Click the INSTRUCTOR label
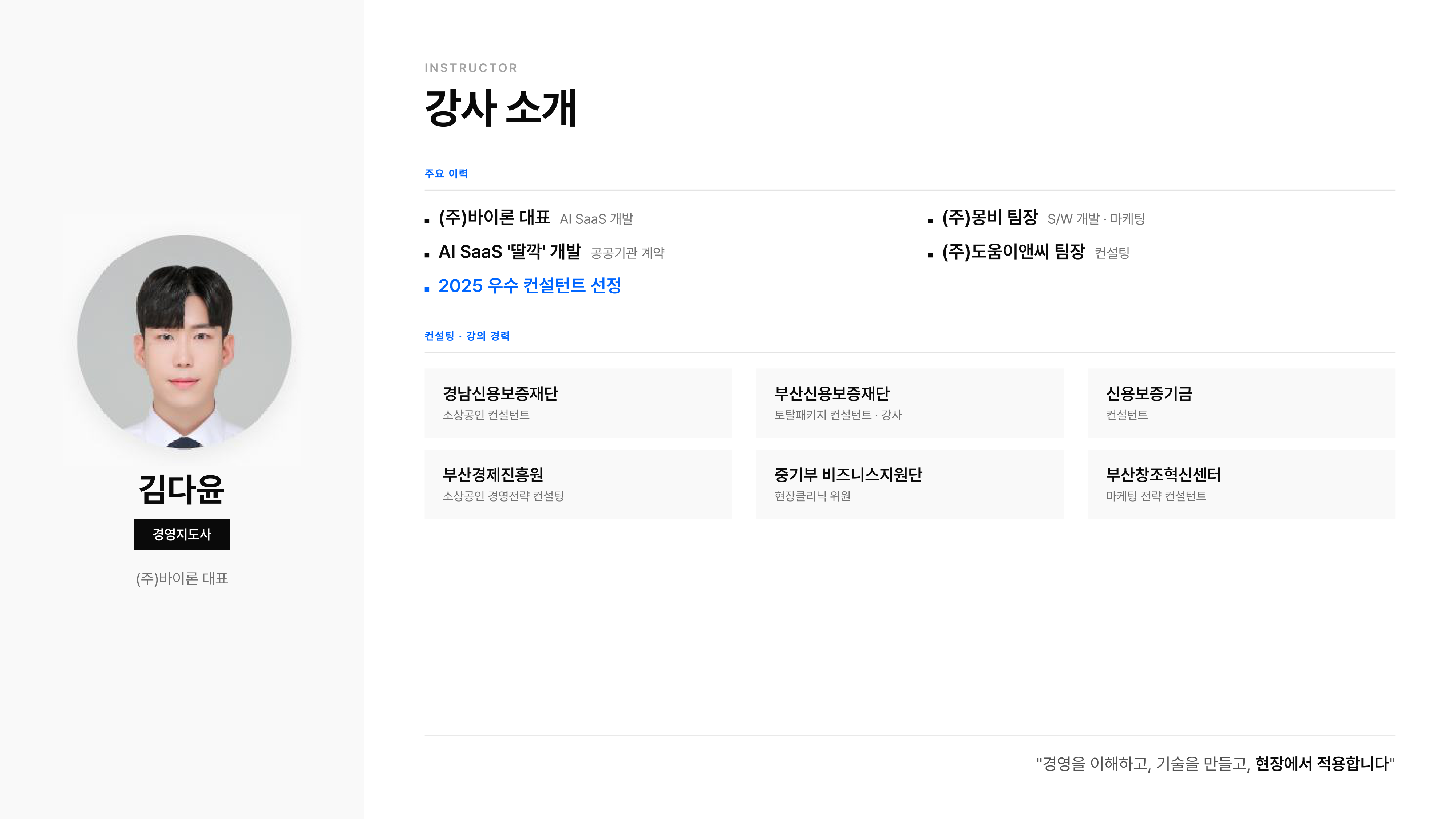1456x819 pixels. [x=470, y=68]
